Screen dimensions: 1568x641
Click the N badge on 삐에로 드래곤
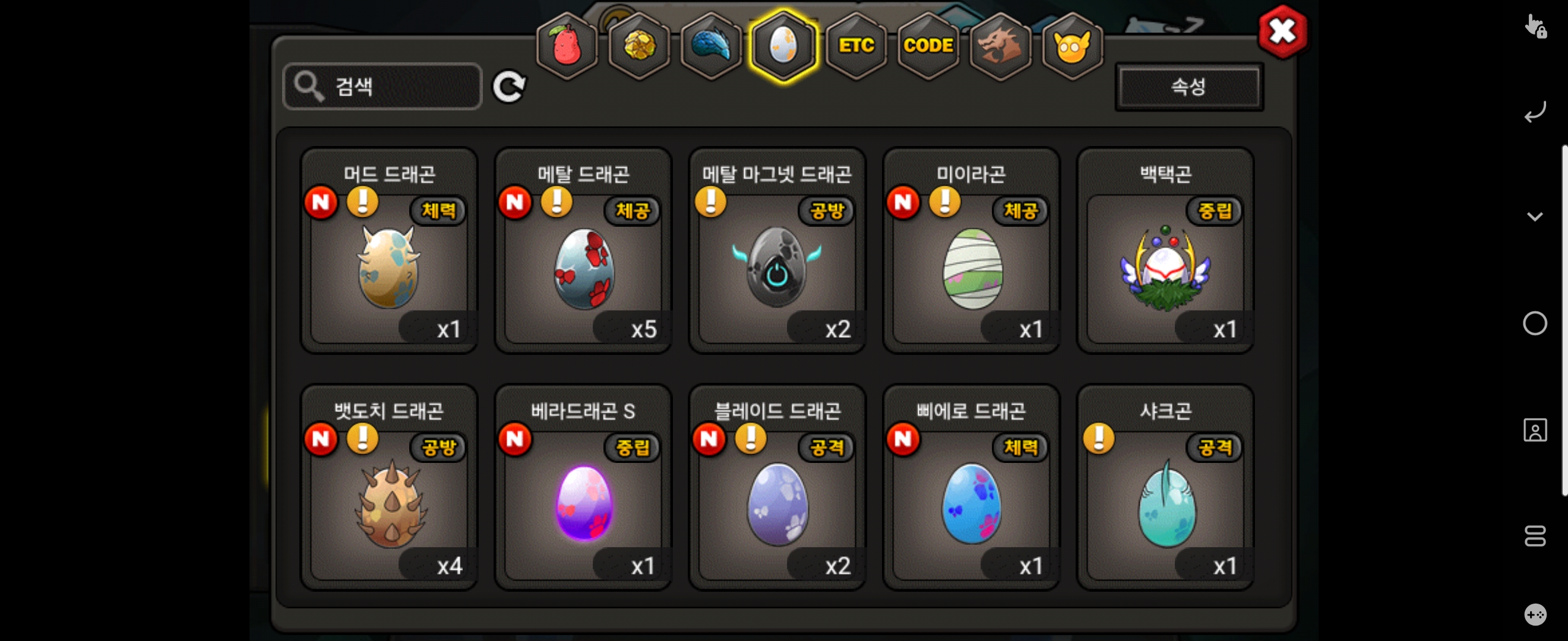click(x=903, y=439)
